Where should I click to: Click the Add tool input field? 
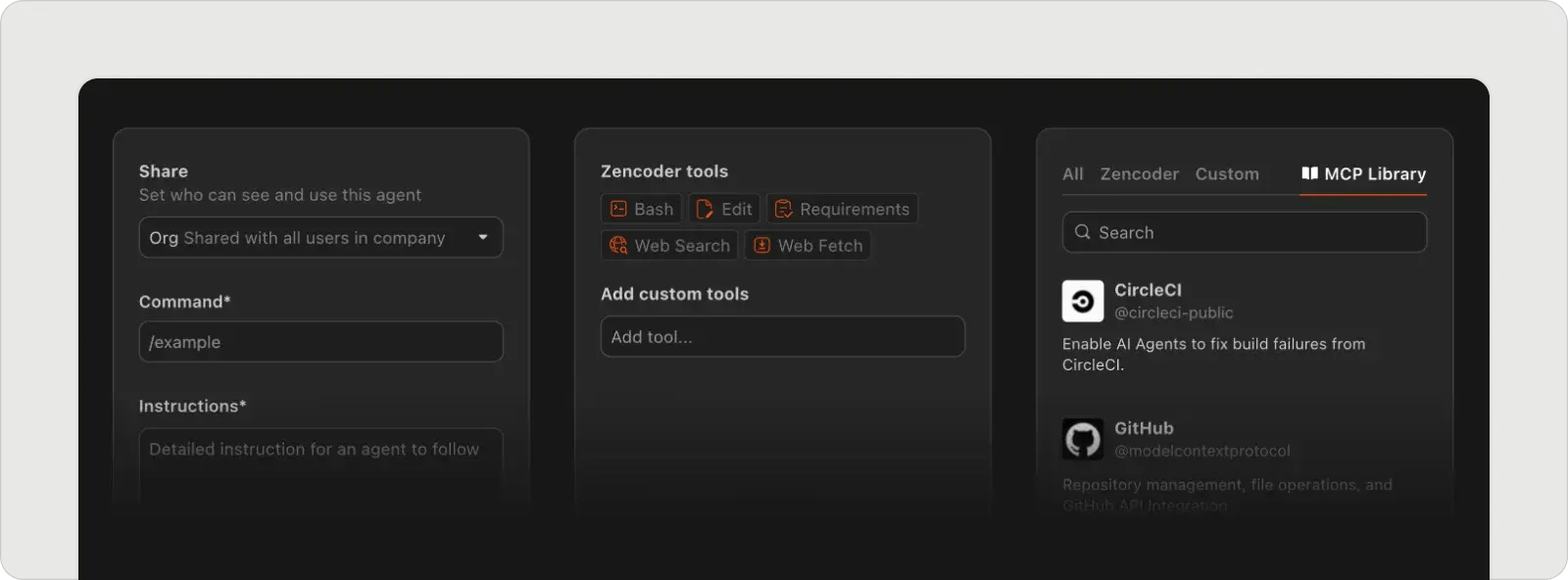coord(782,336)
